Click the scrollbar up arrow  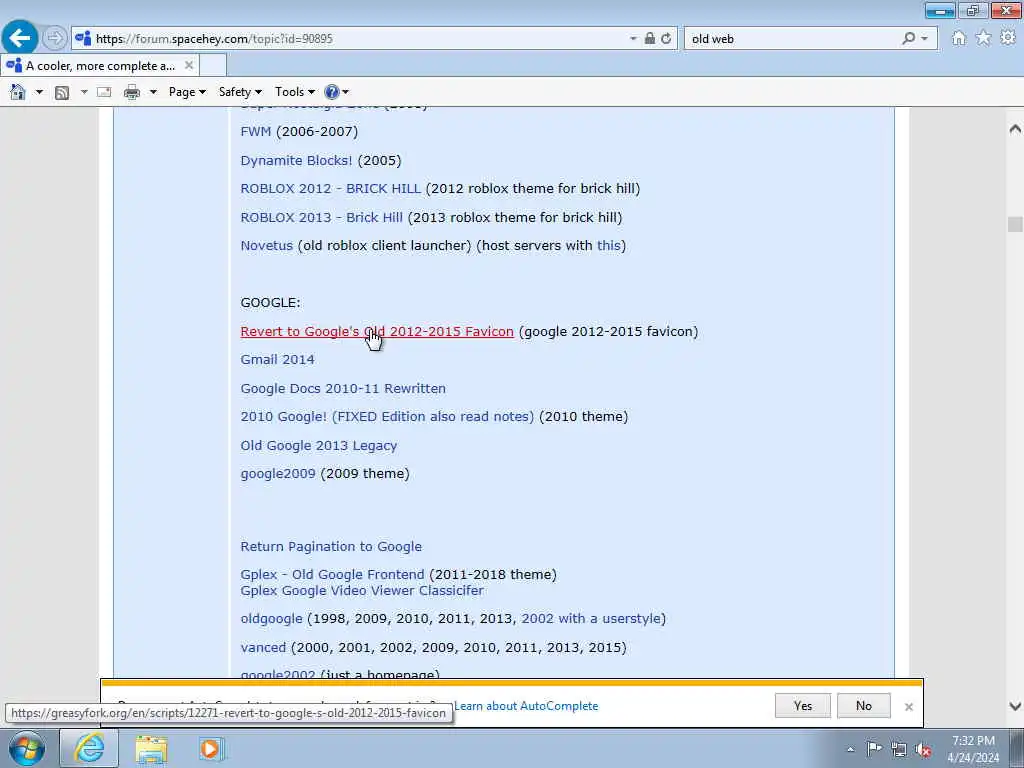coord(1015,129)
